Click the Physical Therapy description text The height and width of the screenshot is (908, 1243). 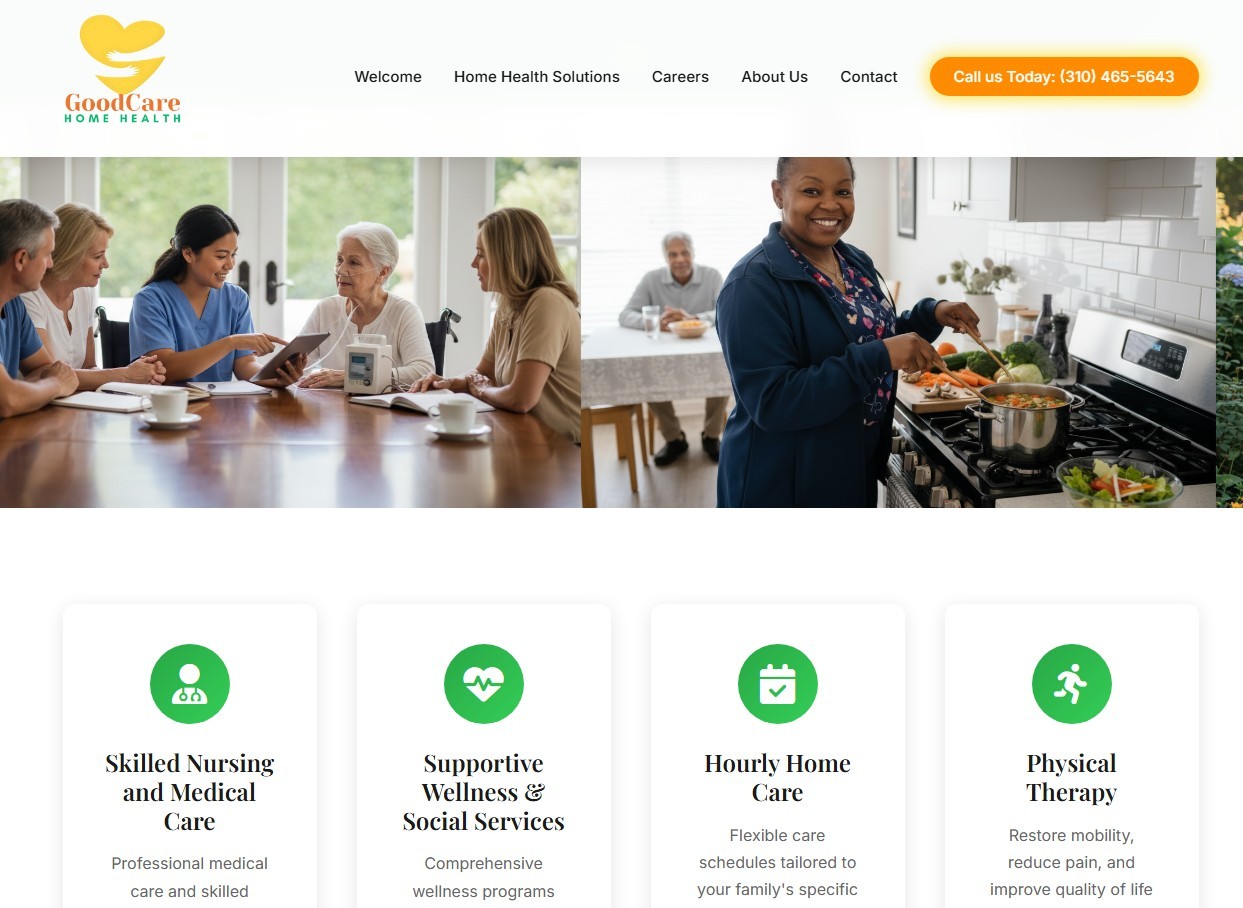pos(1072,866)
